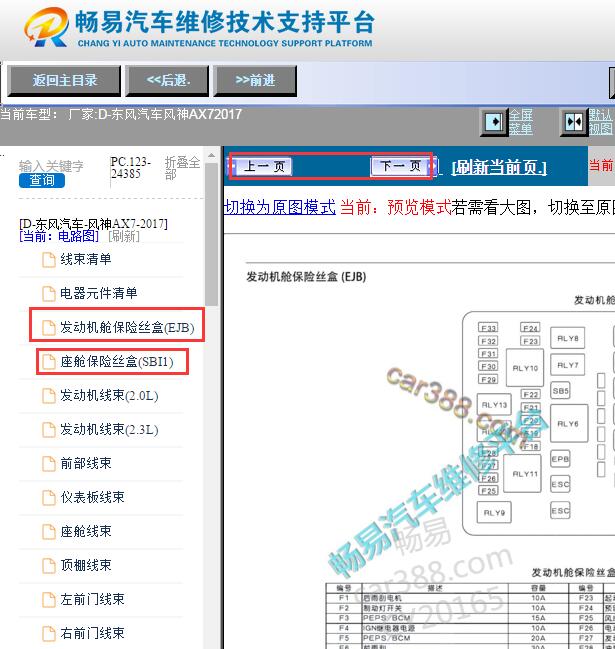Click page icon beside 左前门线束
This screenshot has width=615, height=649.
coord(49,599)
